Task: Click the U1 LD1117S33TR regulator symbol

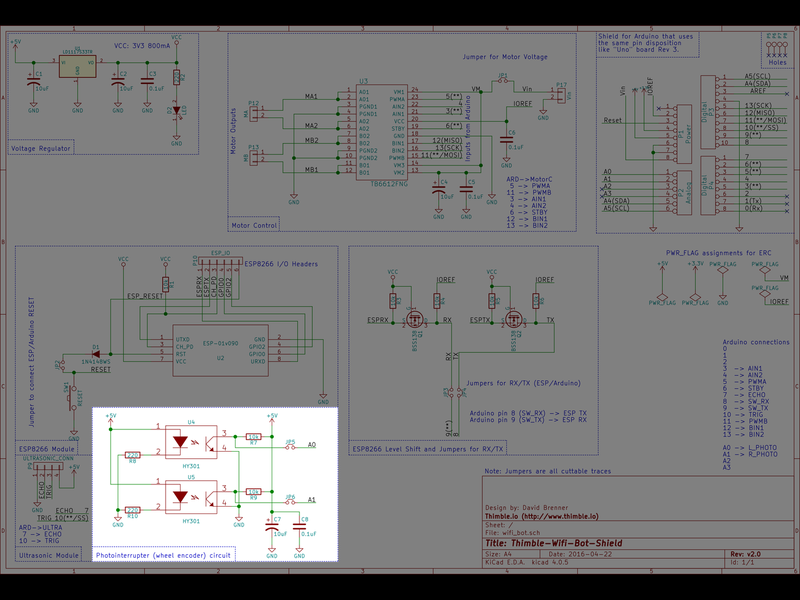Action: tap(78, 66)
